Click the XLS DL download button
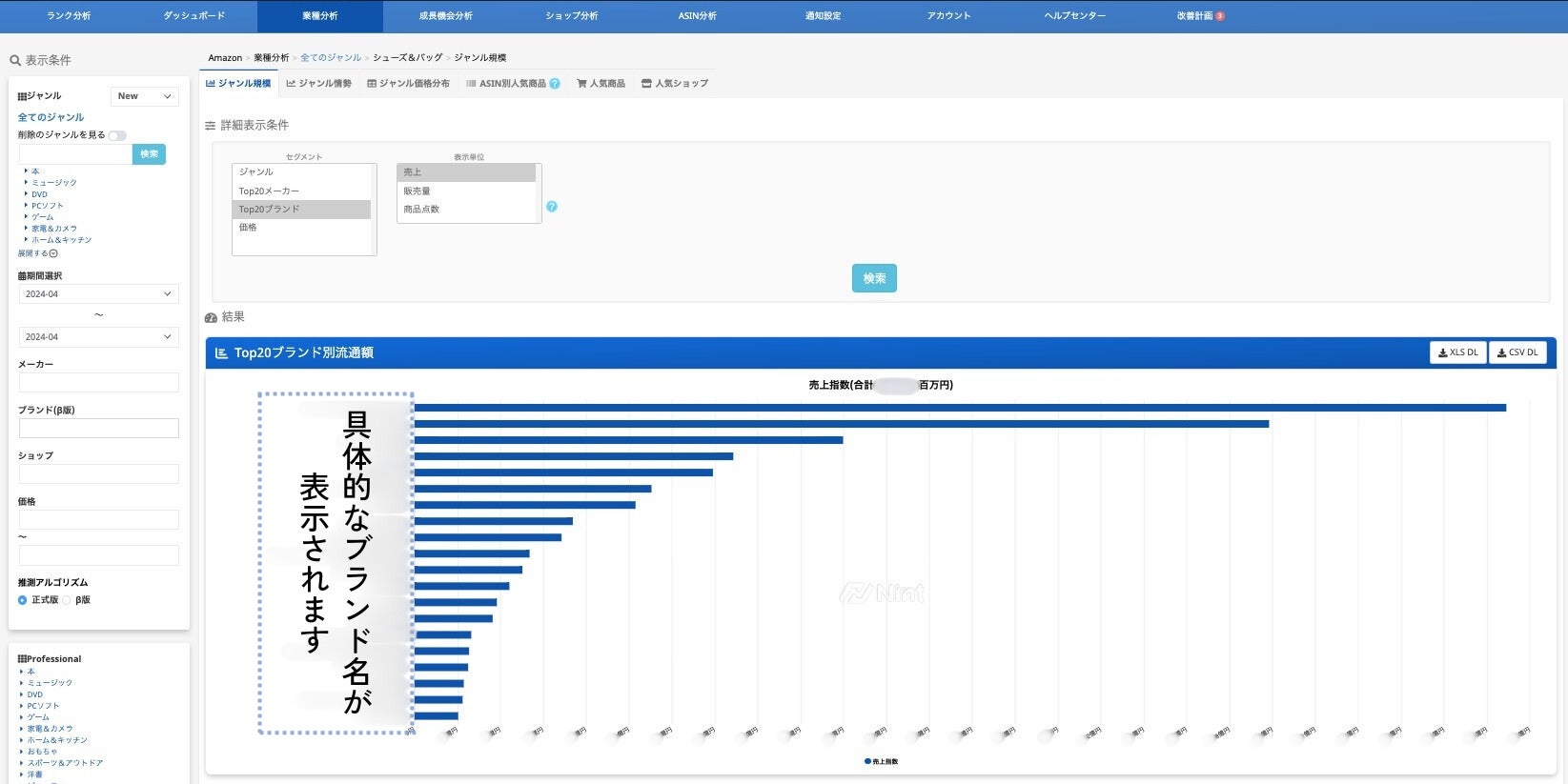Image resolution: width=1568 pixels, height=784 pixels. coord(1457,352)
